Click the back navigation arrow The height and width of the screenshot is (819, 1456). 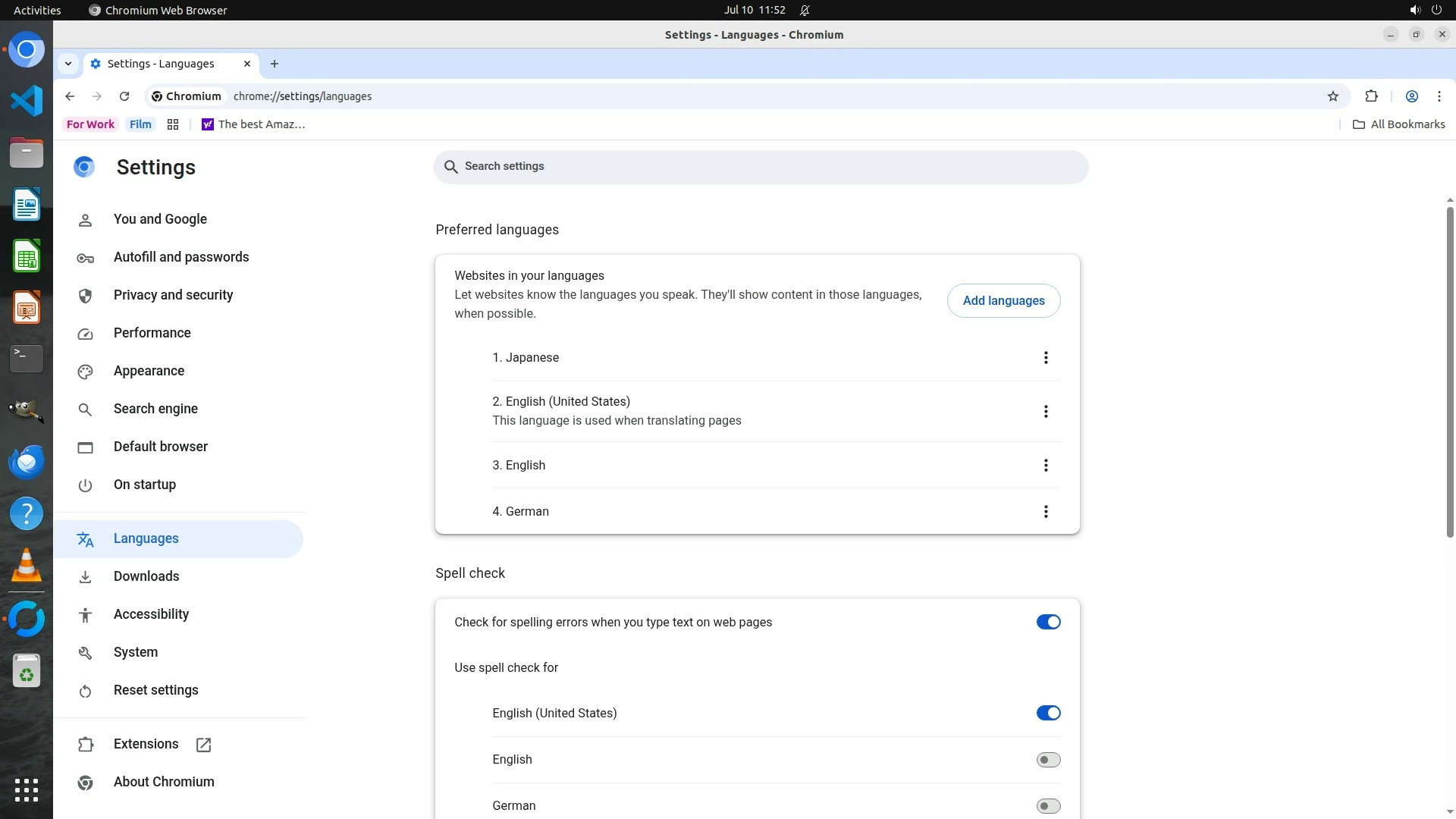pos(70,96)
